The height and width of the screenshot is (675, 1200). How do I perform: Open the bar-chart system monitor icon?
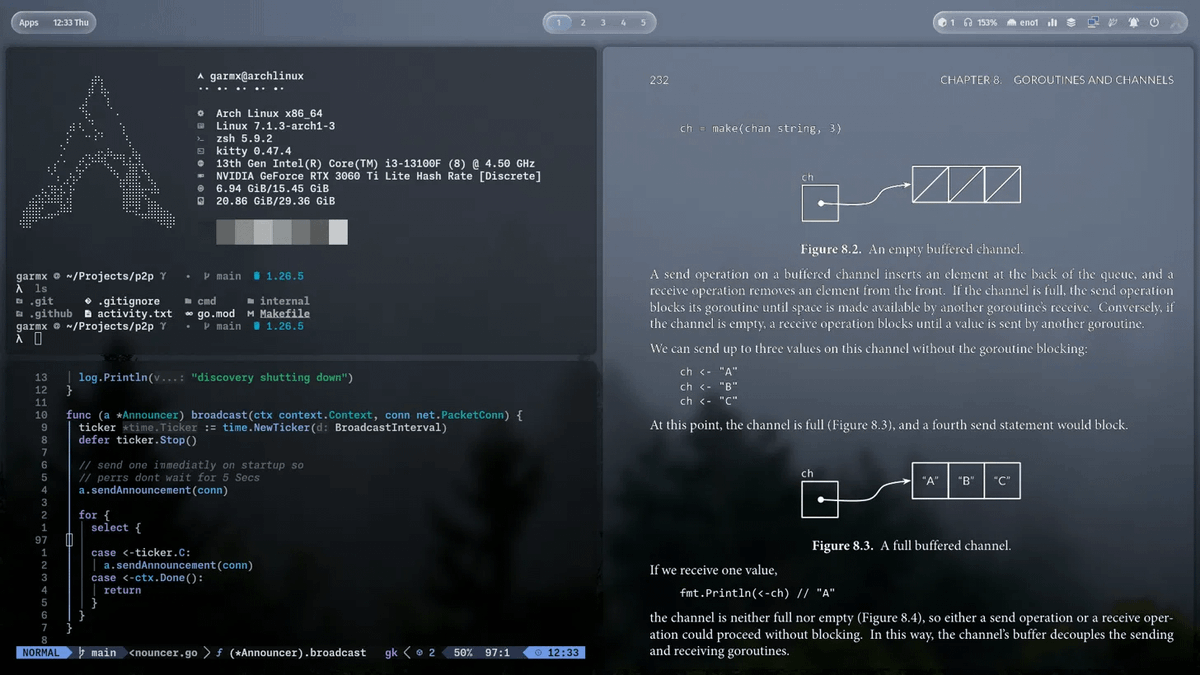tap(1052, 22)
